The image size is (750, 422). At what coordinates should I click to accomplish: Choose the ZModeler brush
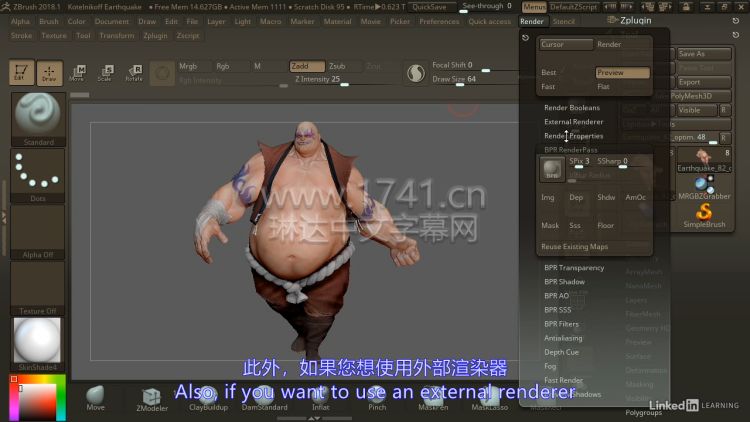[152, 399]
